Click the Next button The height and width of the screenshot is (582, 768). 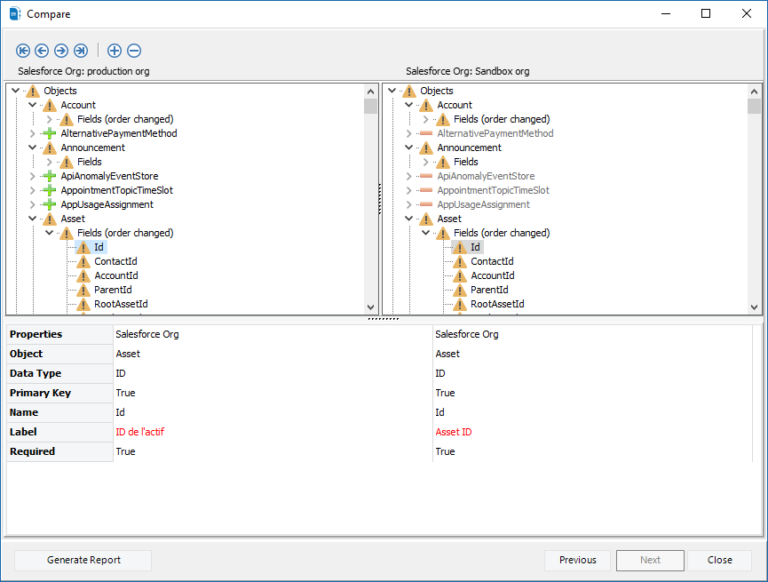pos(650,560)
